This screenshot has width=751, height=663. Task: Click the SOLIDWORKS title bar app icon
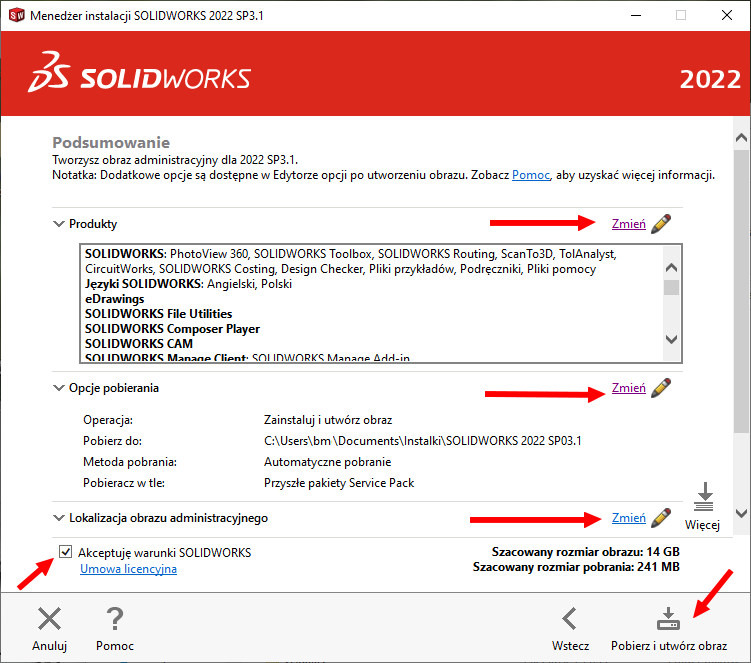click(x=17, y=15)
